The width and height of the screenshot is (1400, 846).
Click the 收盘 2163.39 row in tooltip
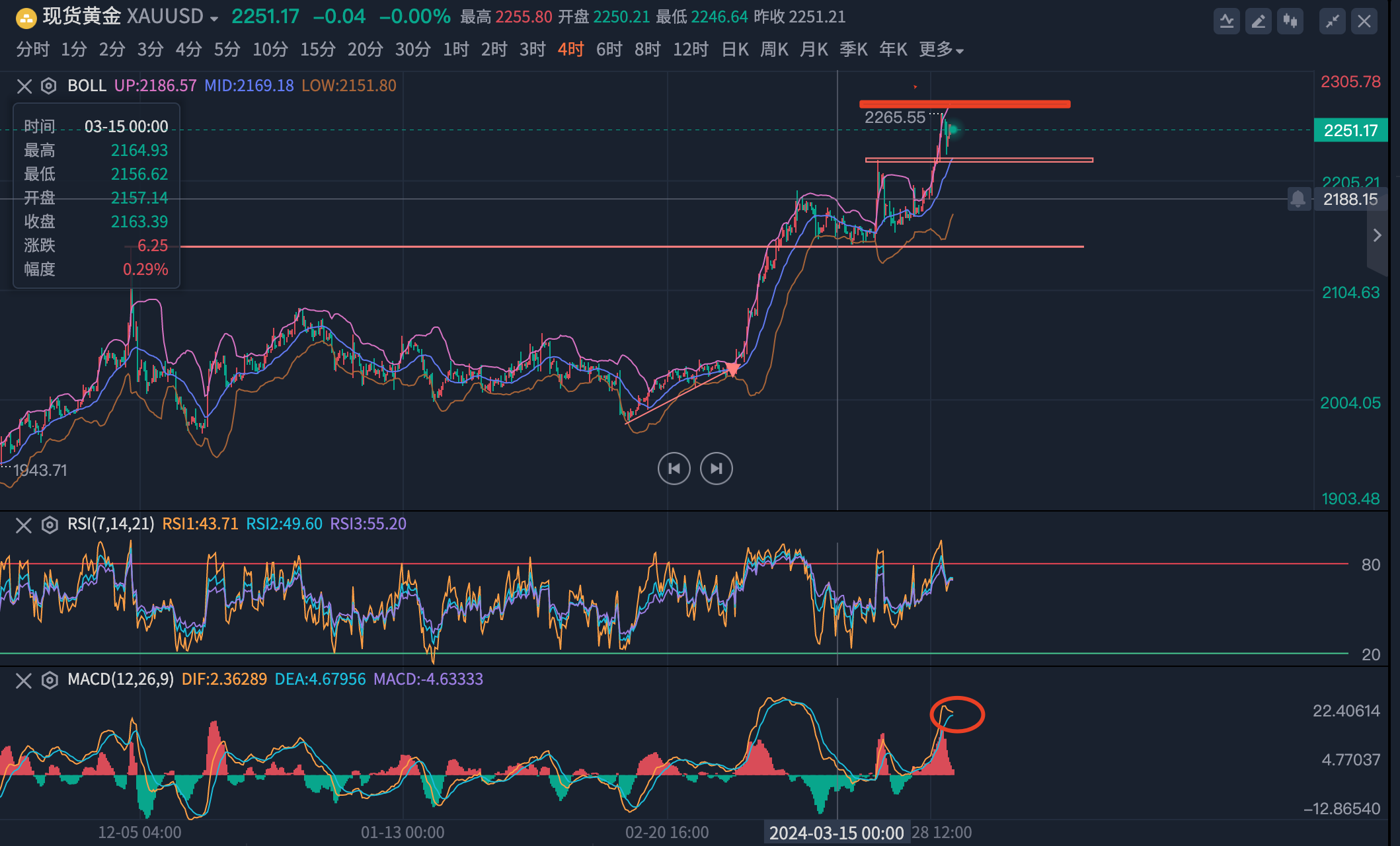(x=97, y=222)
